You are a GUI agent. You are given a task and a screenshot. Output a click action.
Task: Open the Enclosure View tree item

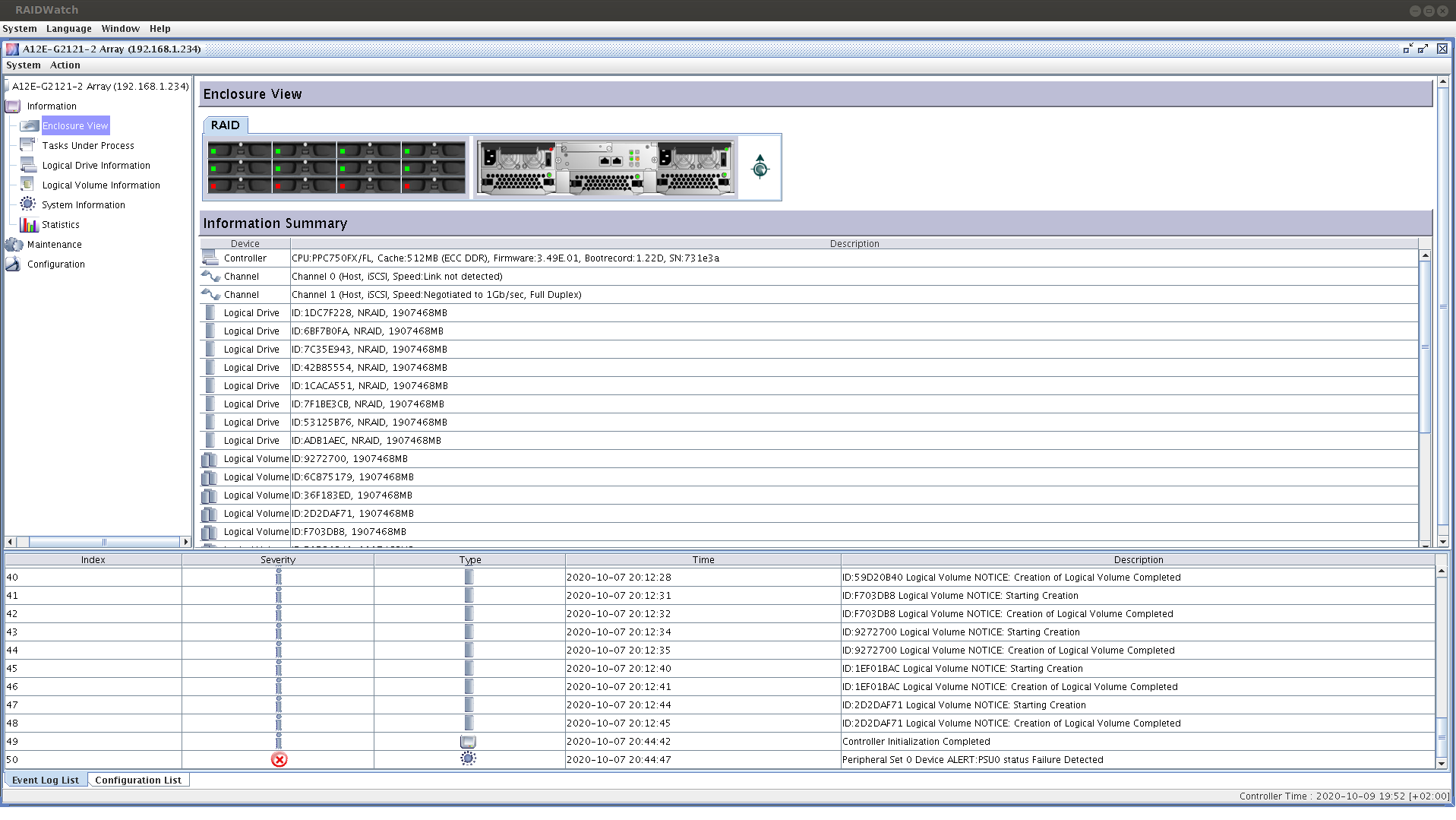pos(75,126)
